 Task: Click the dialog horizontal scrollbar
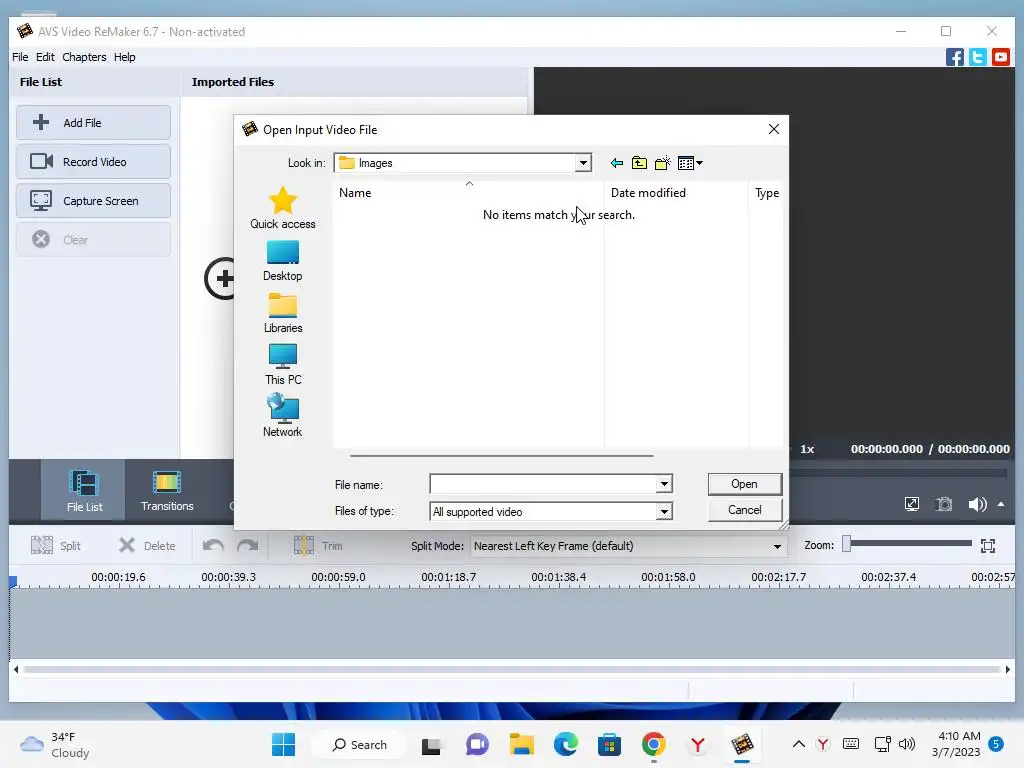[502, 456]
